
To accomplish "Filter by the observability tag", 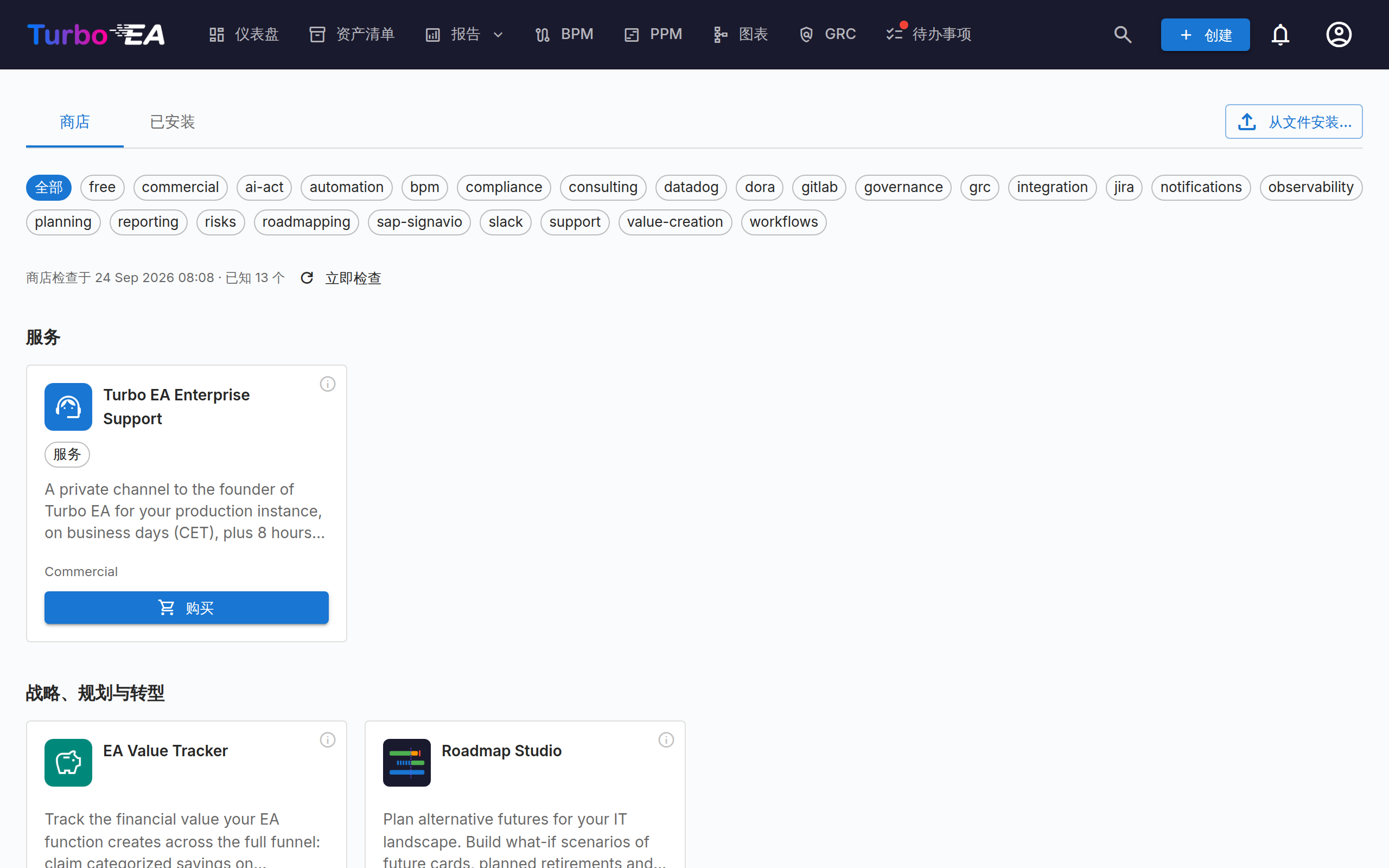I will 1310,187.
